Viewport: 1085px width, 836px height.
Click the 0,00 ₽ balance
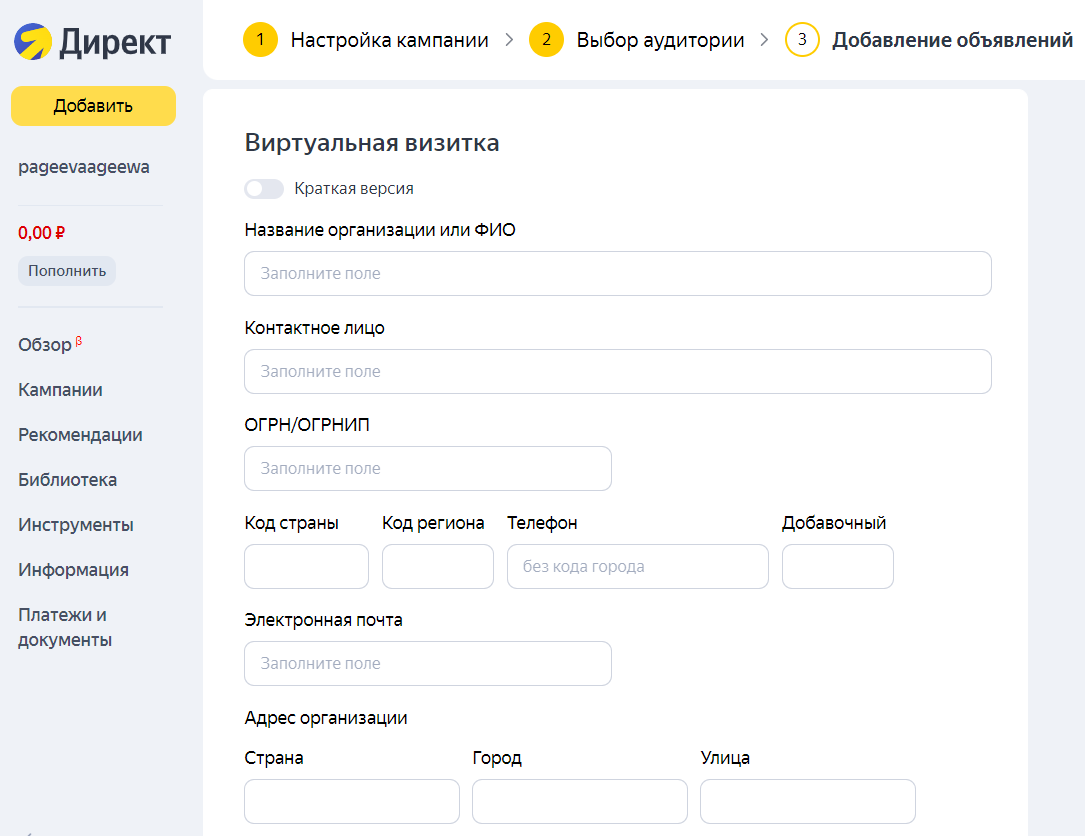42,233
